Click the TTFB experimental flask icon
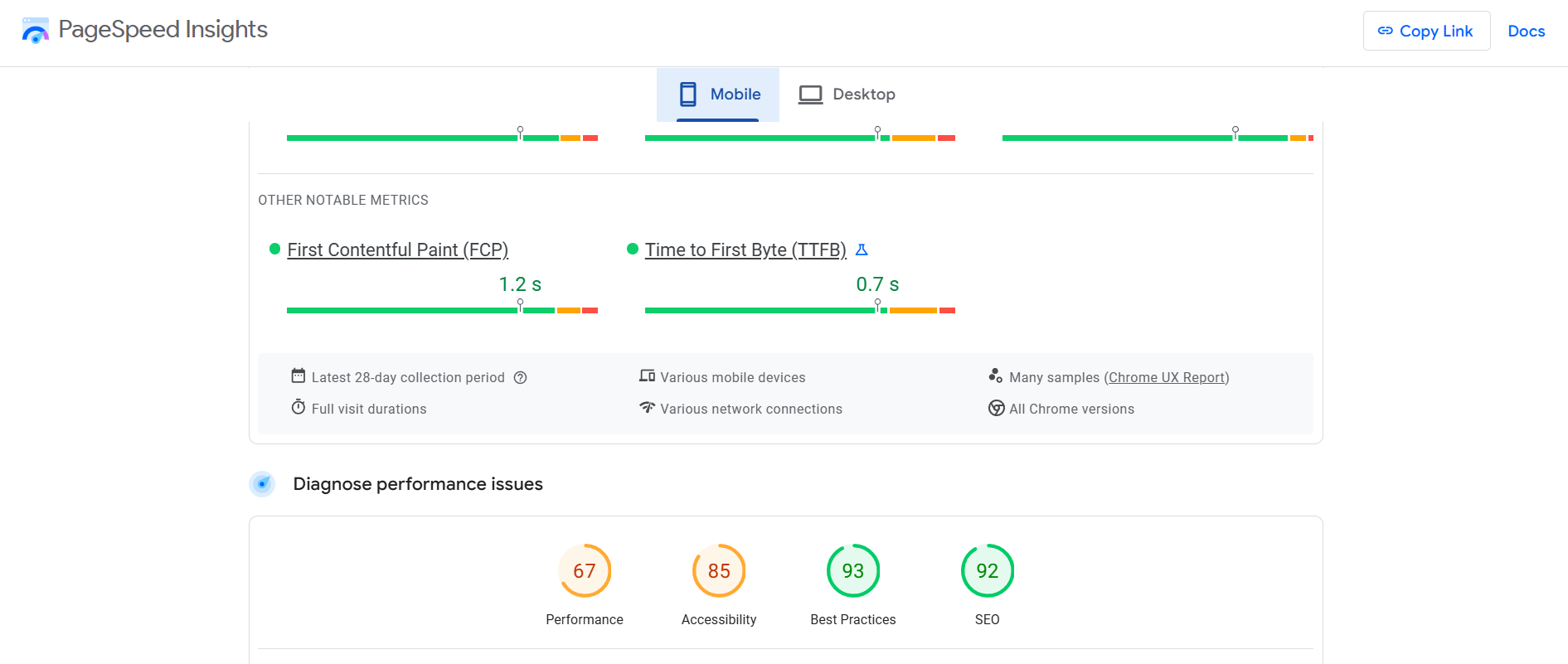This screenshot has width=1568, height=664. [x=862, y=250]
